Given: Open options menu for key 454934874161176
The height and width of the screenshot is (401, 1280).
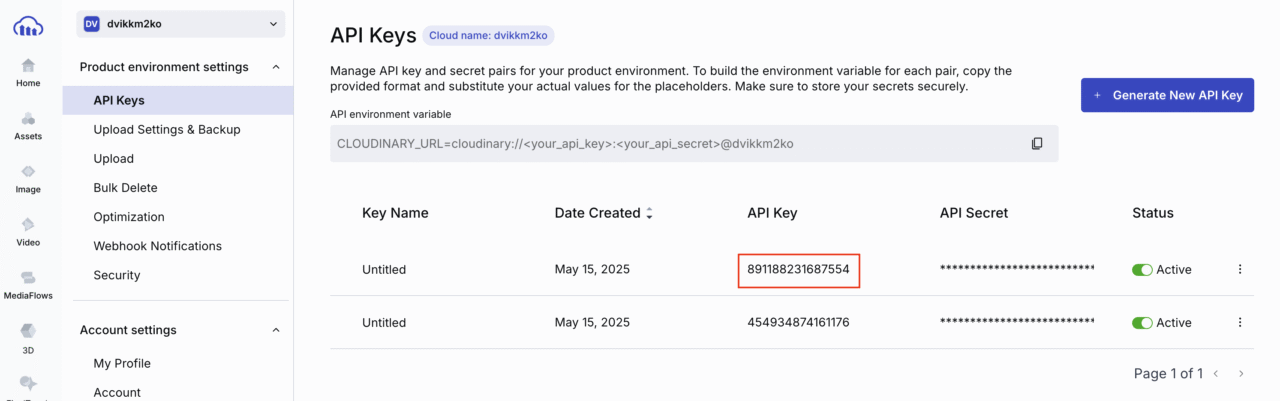Looking at the screenshot, I should tap(1240, 322).
